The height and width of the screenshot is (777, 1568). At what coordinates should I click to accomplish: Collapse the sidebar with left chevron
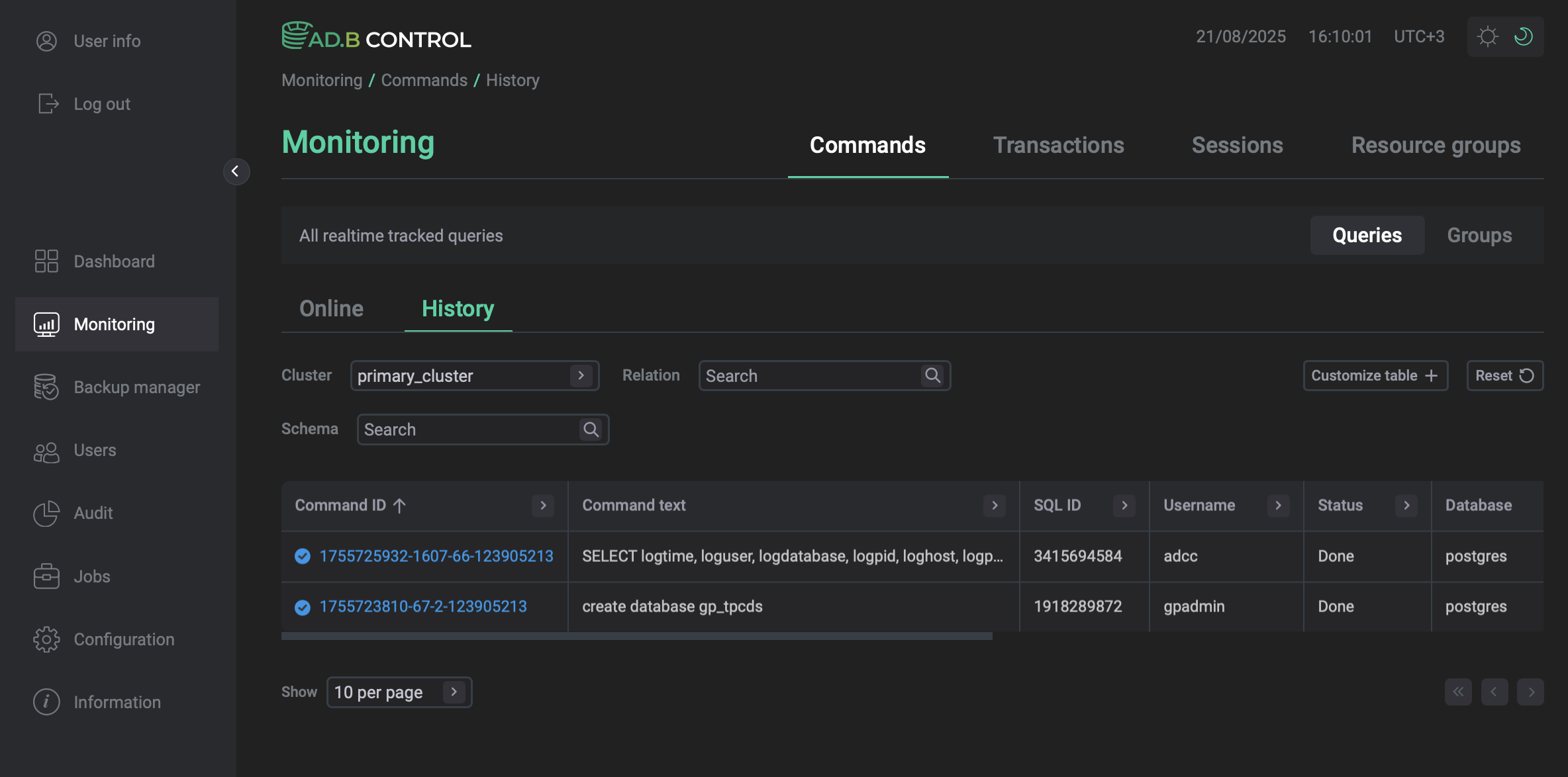click(x=236, y=172)
